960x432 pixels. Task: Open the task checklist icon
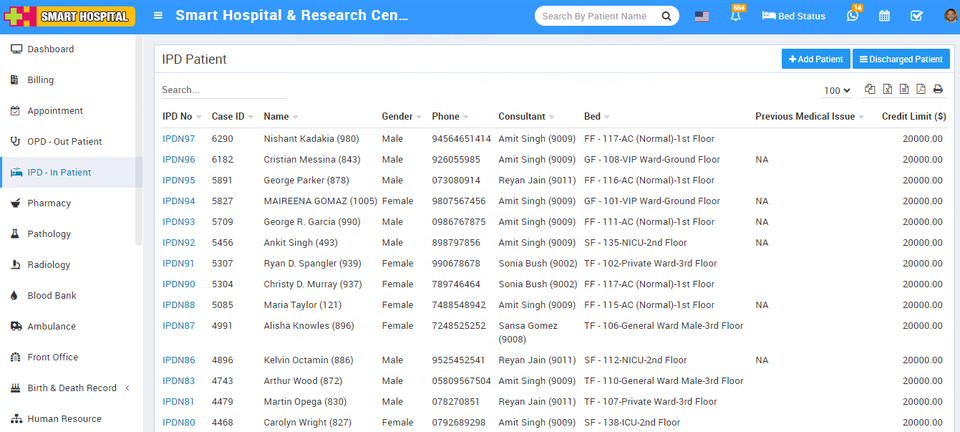(x=916, y=16)
